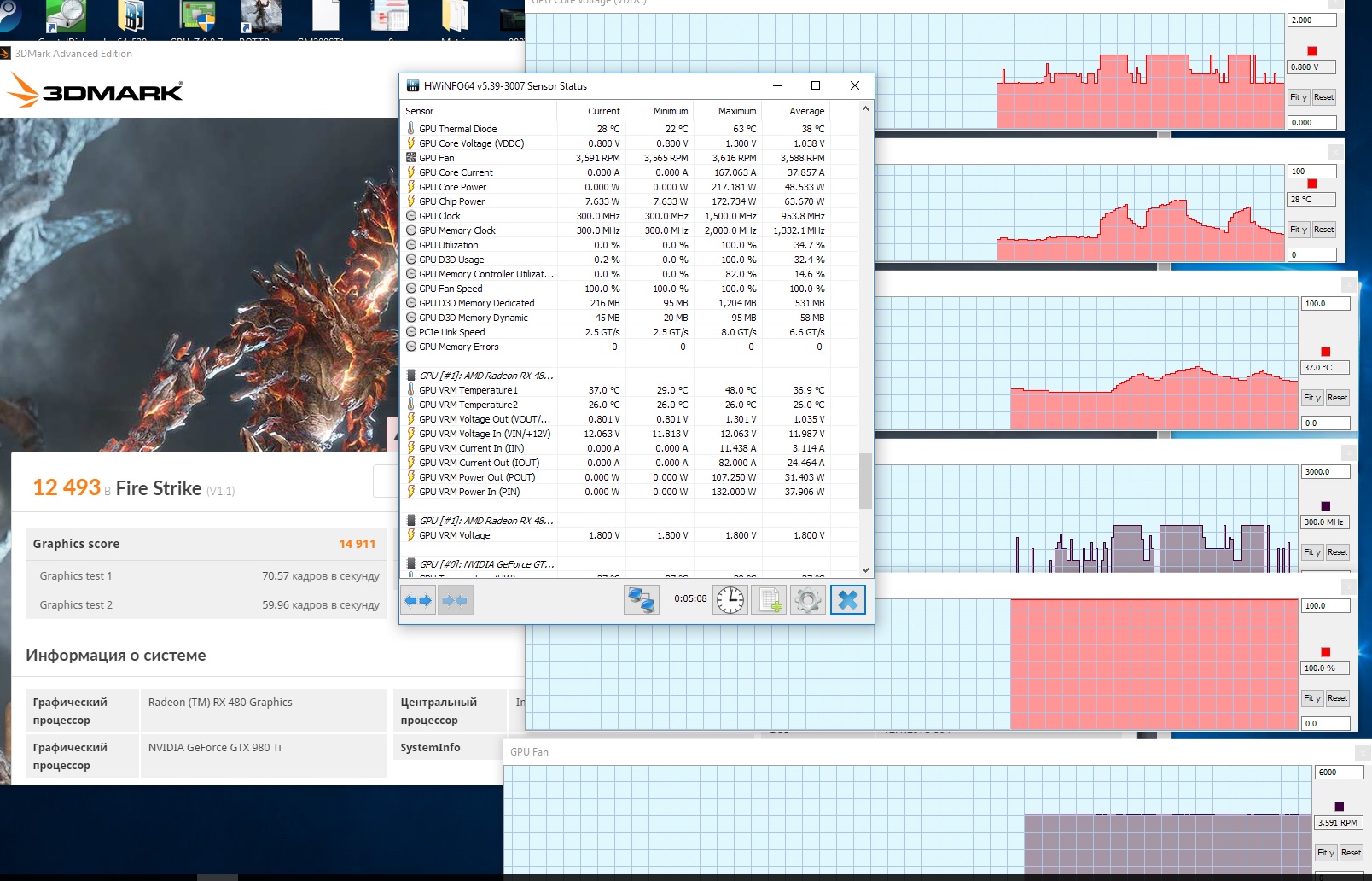Click the clock icon in HWiNFO toolbar

click(730, 600)
